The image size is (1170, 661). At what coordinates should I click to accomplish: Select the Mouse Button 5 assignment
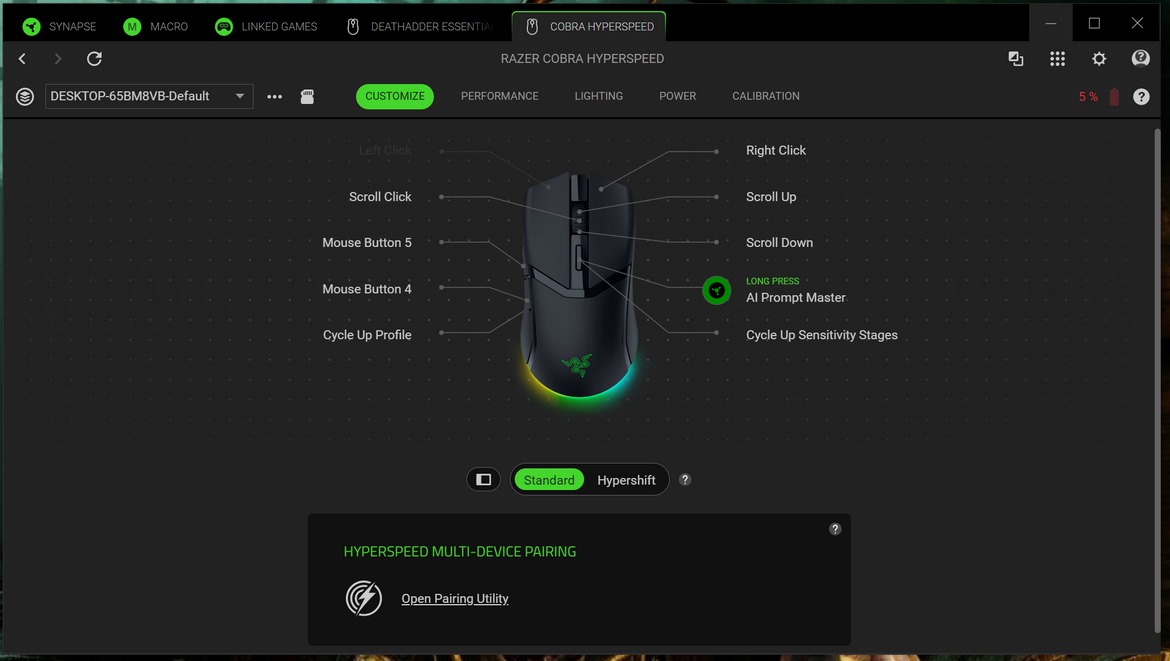coord(367,242)
